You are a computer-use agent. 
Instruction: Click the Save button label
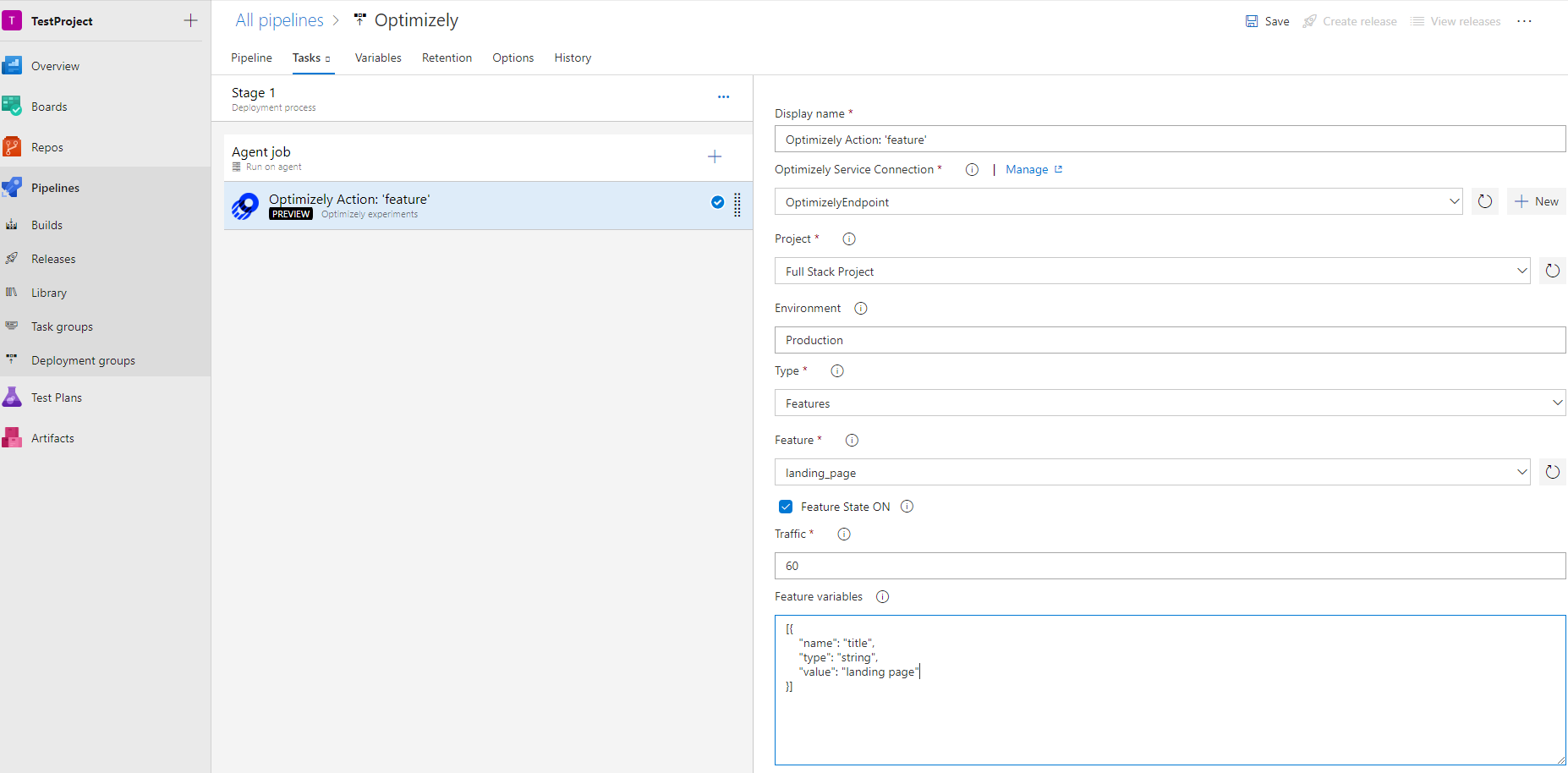click(x=1277, y=21)
